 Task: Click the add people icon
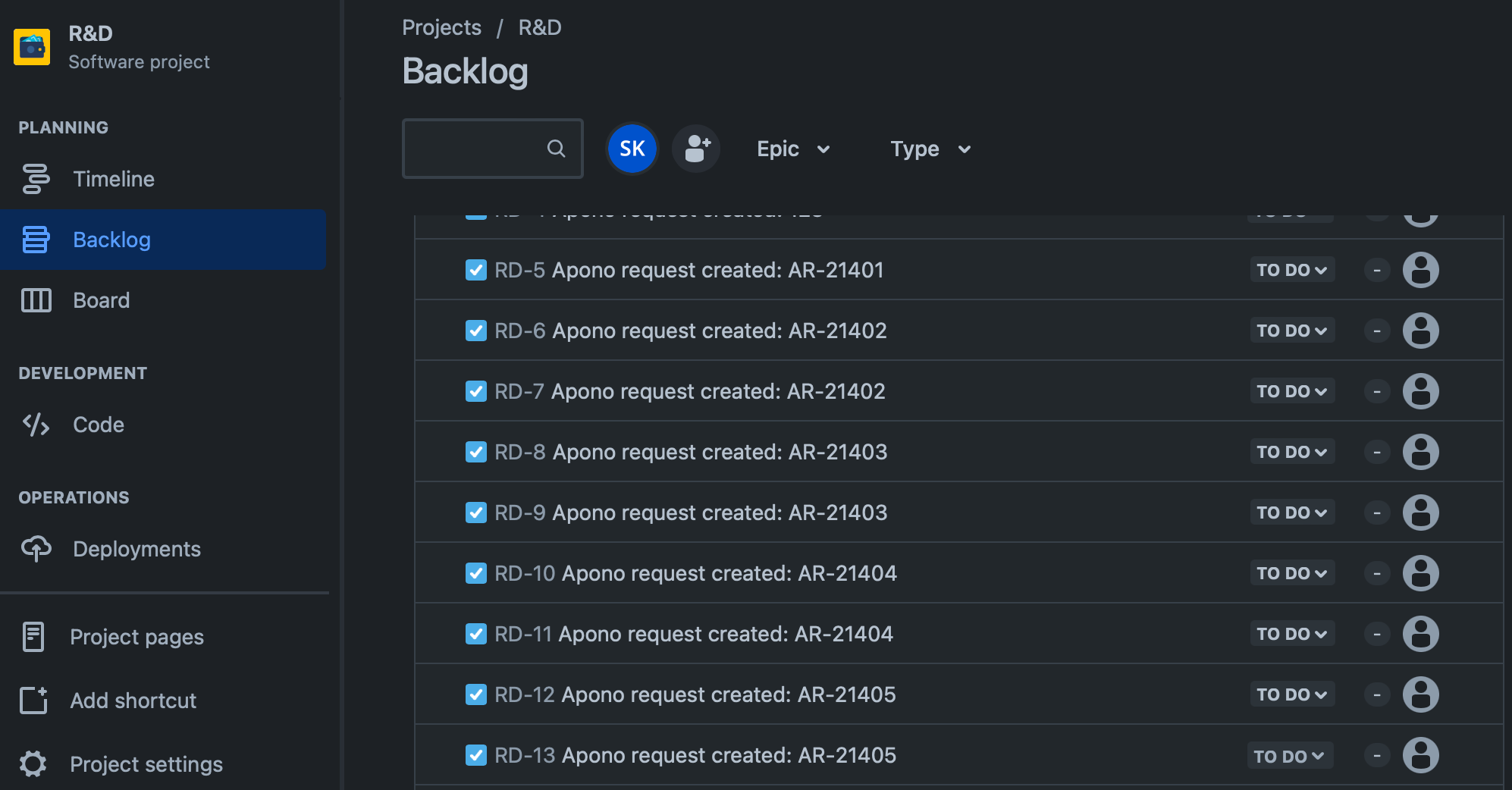pos(696,149)
